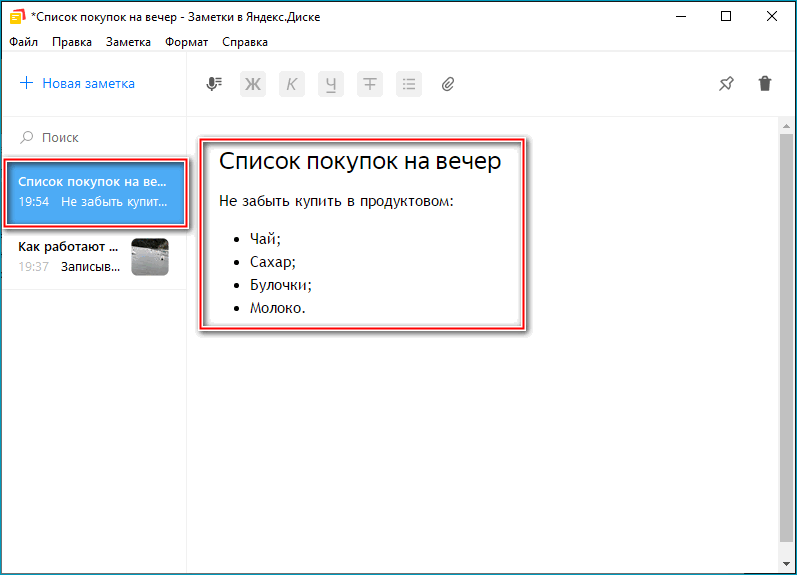Click the Yandex notes app icon in title bar
Image resolution: width=797 pixels, height=575 pixels.
[17, 17]
